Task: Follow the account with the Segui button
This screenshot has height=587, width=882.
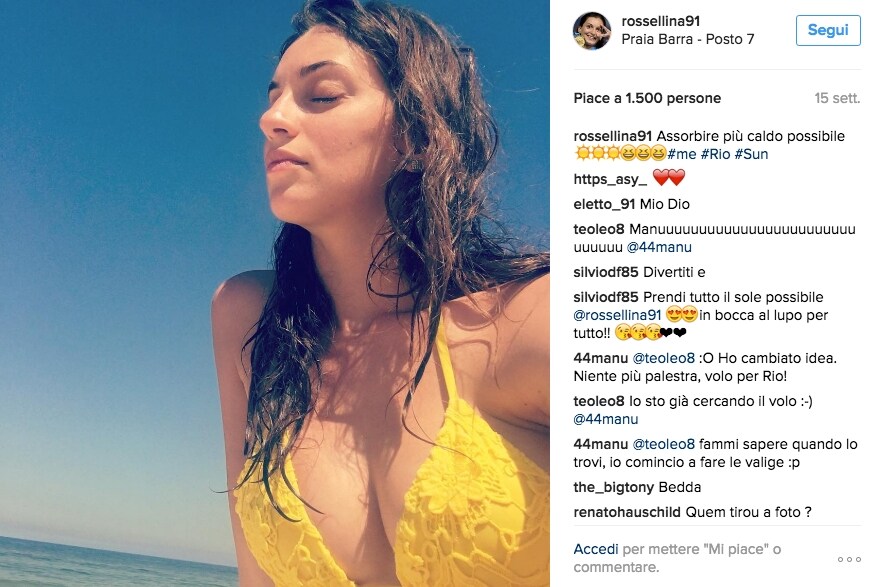Action: [x=828, y=30]
